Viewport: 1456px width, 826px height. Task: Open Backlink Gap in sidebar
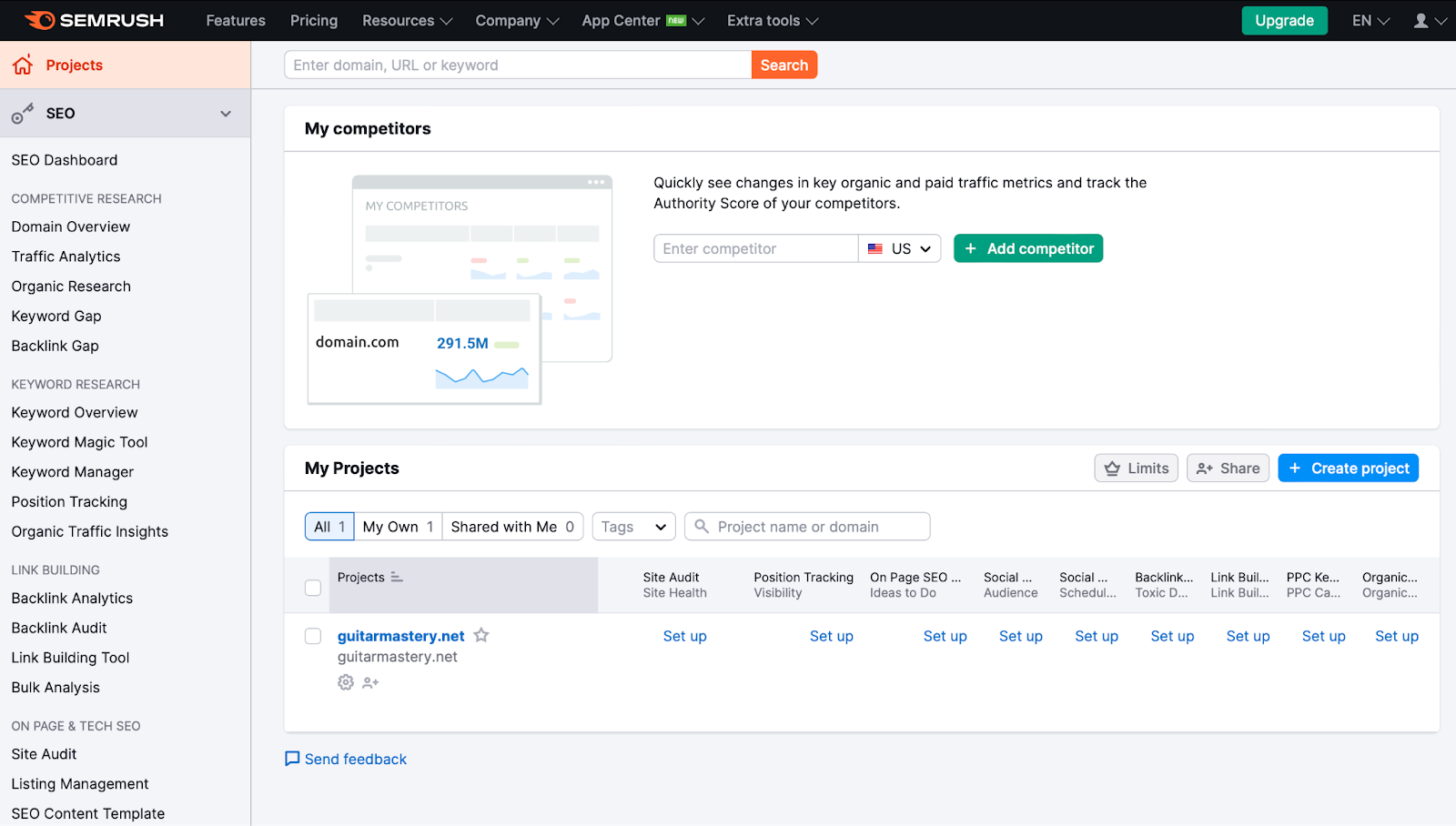coord(56,346)
